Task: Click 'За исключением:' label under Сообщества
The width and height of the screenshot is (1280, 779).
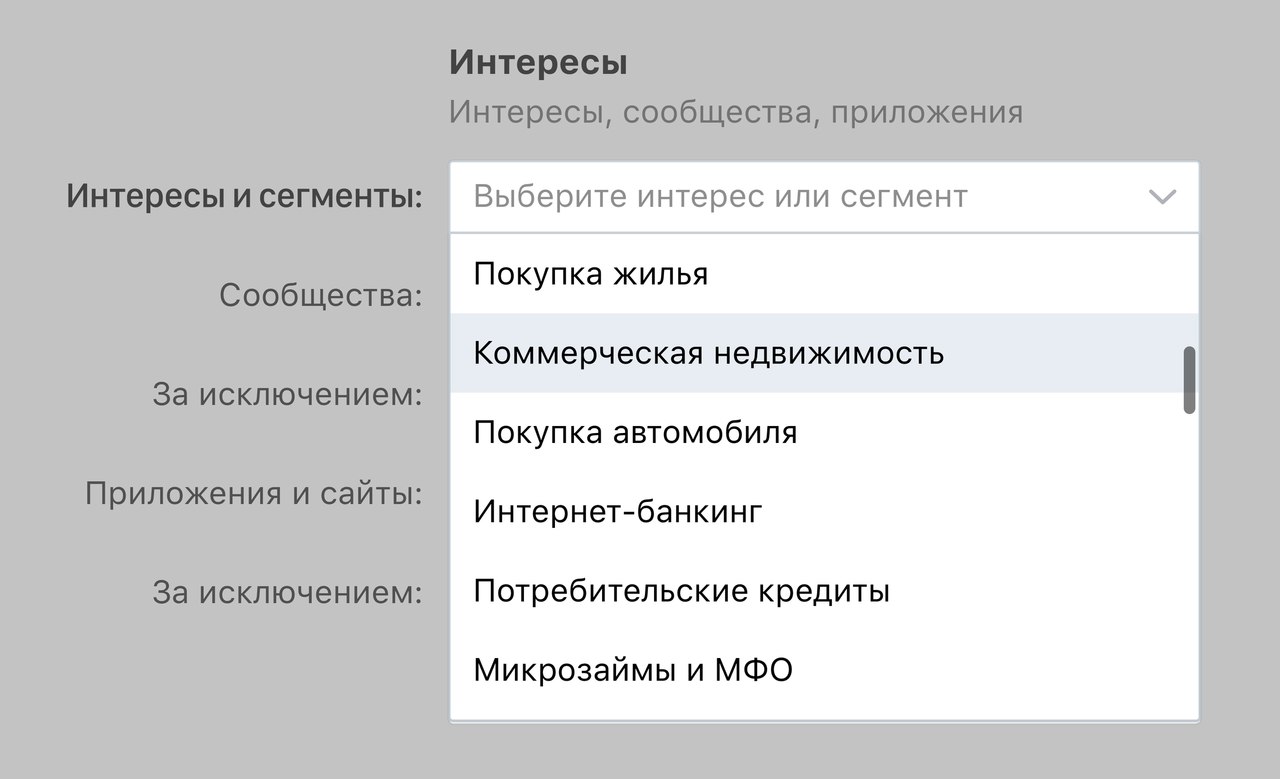Action: 288,394
